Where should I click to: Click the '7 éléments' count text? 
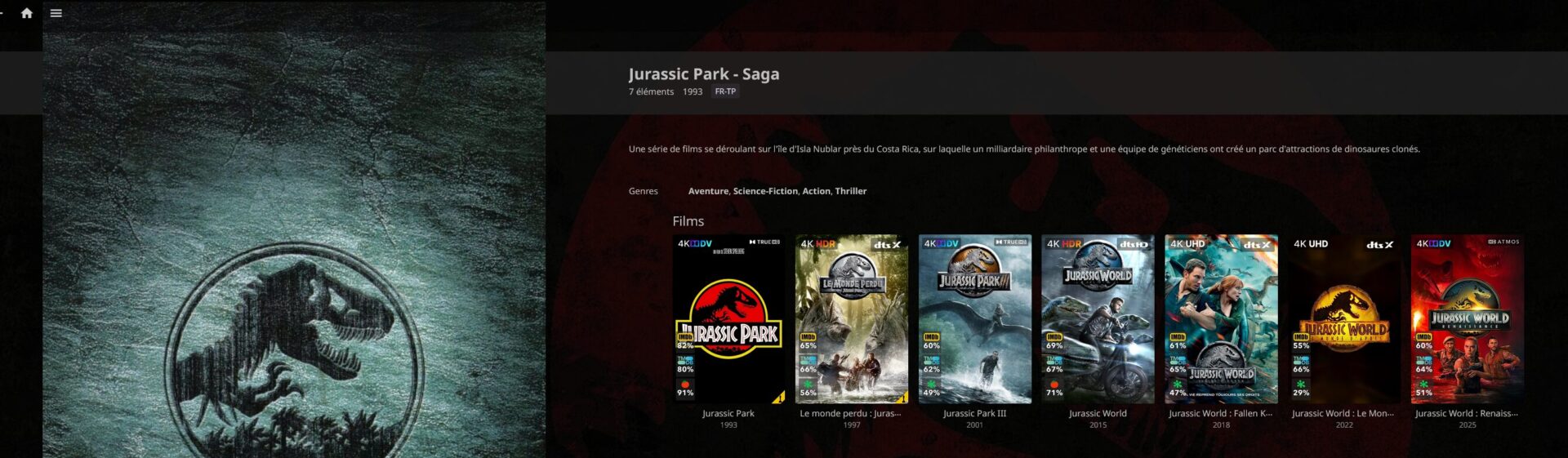click(x=651, y=91)
